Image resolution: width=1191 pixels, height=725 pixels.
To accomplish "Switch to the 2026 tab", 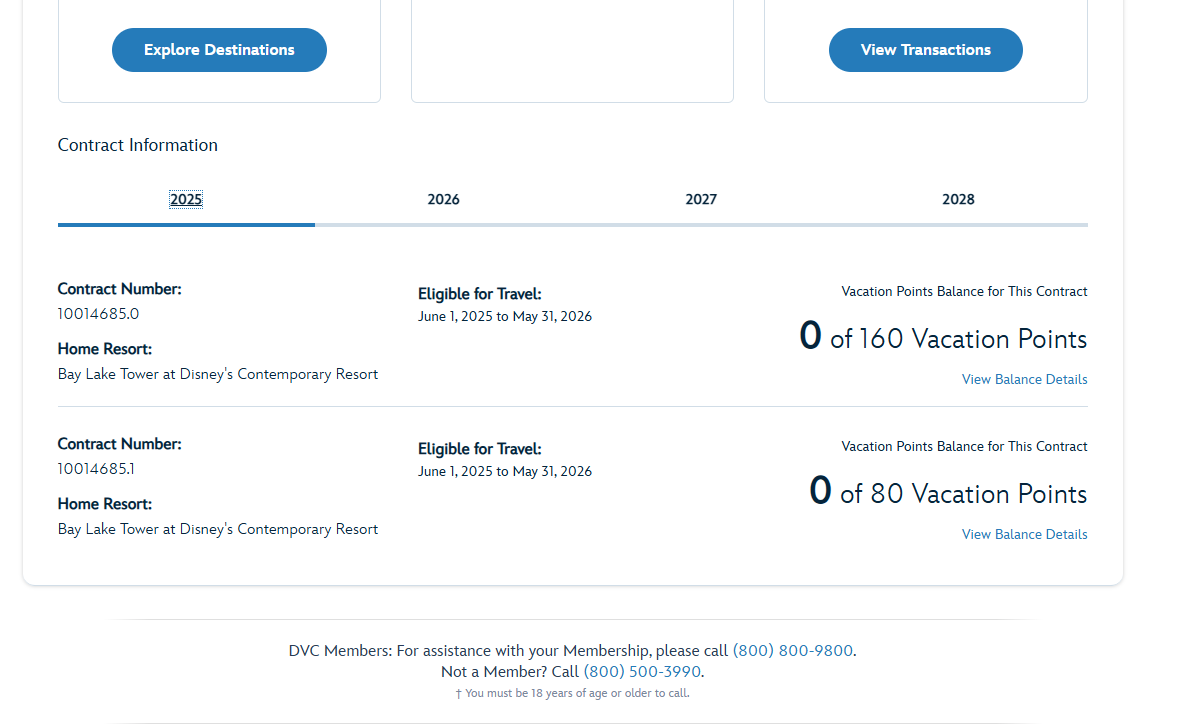I will pyautogui.click(x=443, y=199).
